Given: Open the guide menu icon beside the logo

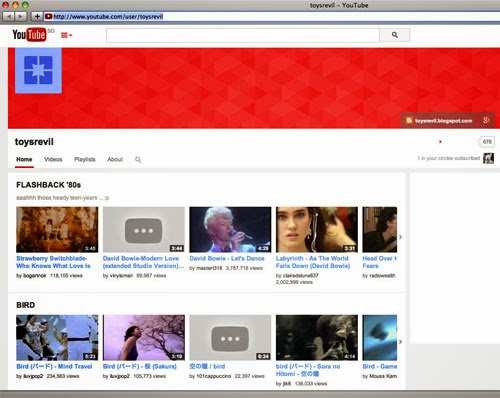Looking at the screenshot, I should (66, 35).
